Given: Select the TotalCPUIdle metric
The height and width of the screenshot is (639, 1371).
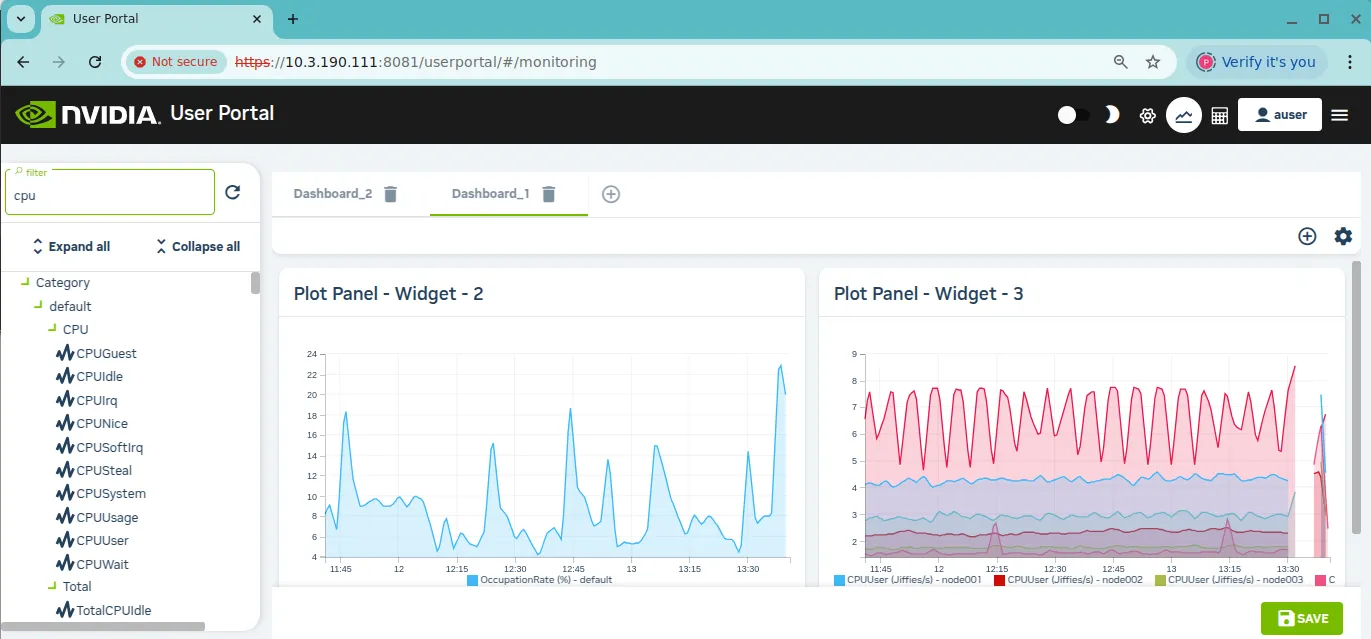Looking at the screenshot, I should 114,610.
